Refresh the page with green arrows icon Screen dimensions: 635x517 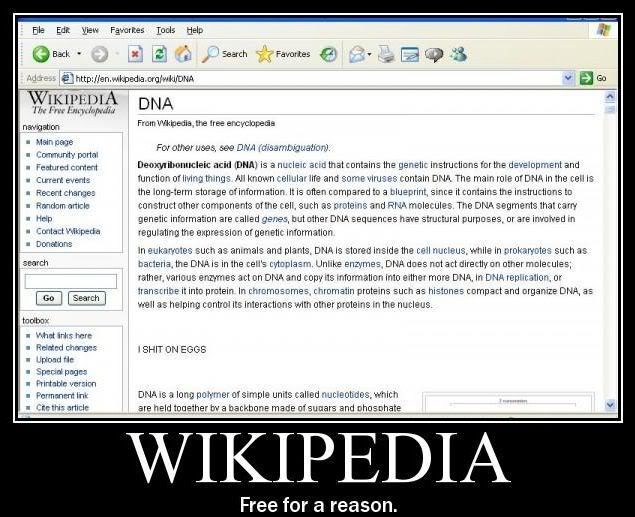point(159,54)
